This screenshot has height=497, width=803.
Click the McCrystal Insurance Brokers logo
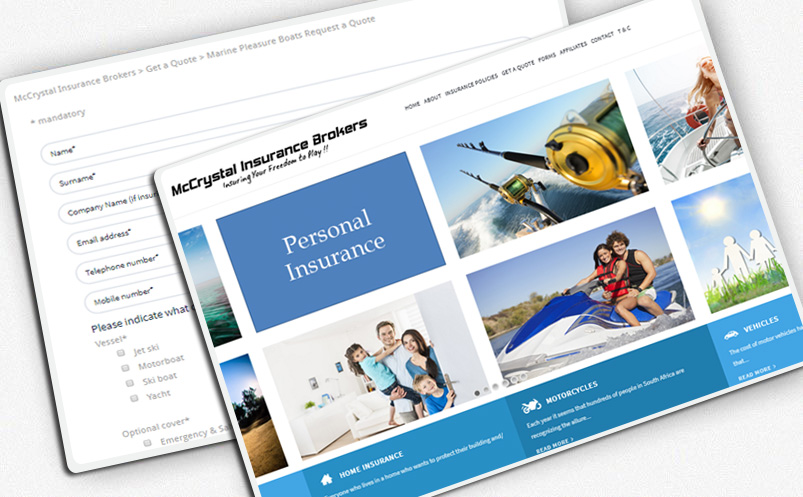[x=268, y=159]
